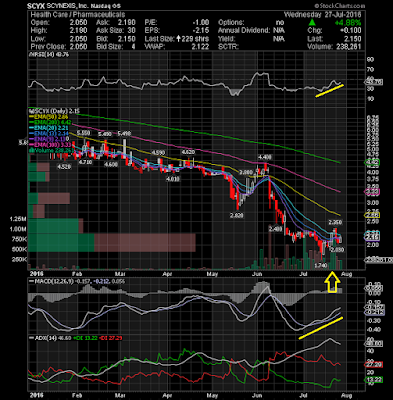Click the Chg value +0.100

[351, 30]
